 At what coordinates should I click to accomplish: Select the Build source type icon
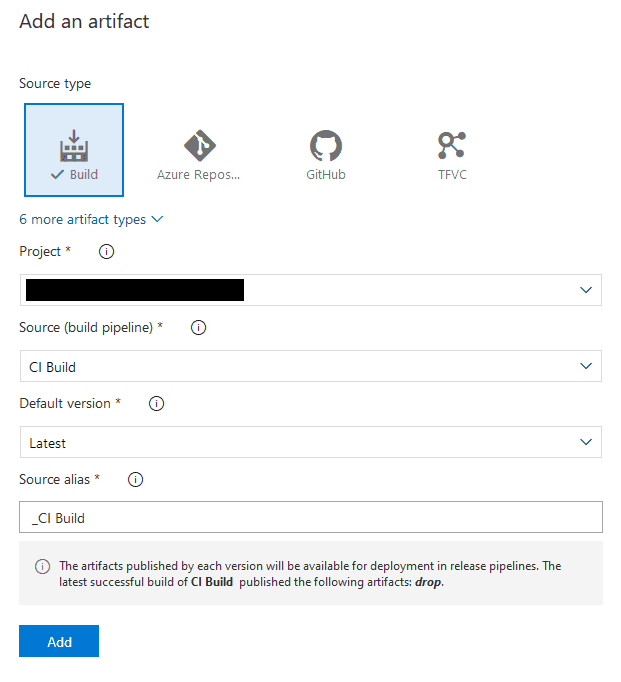tap(74, 145)
